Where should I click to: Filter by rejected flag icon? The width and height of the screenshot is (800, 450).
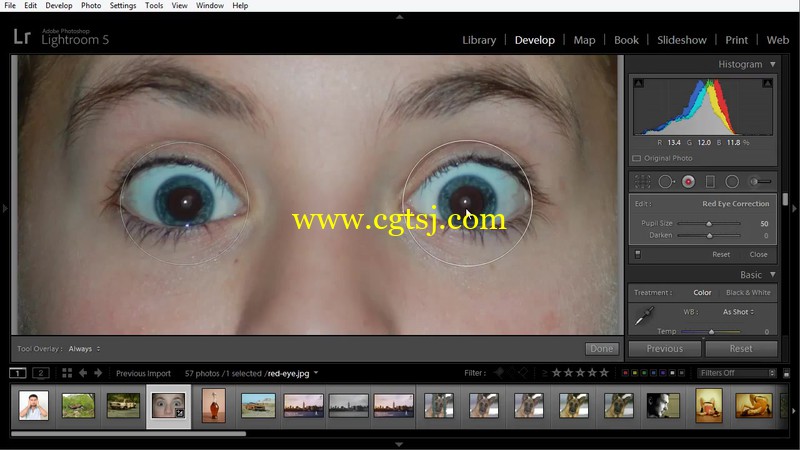coord(523,373)
